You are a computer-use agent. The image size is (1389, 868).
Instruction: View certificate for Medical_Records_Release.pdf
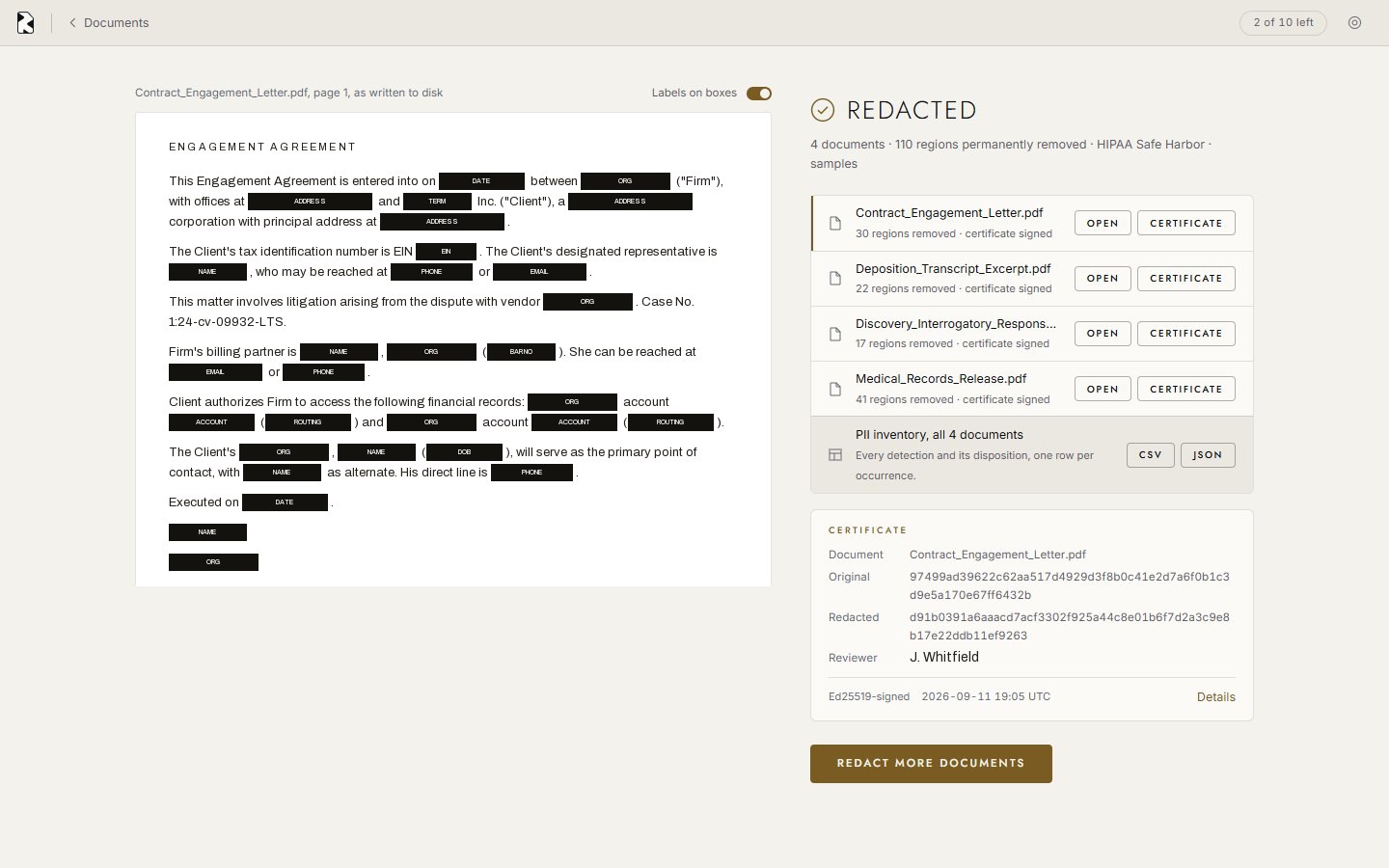(1186, 390)
